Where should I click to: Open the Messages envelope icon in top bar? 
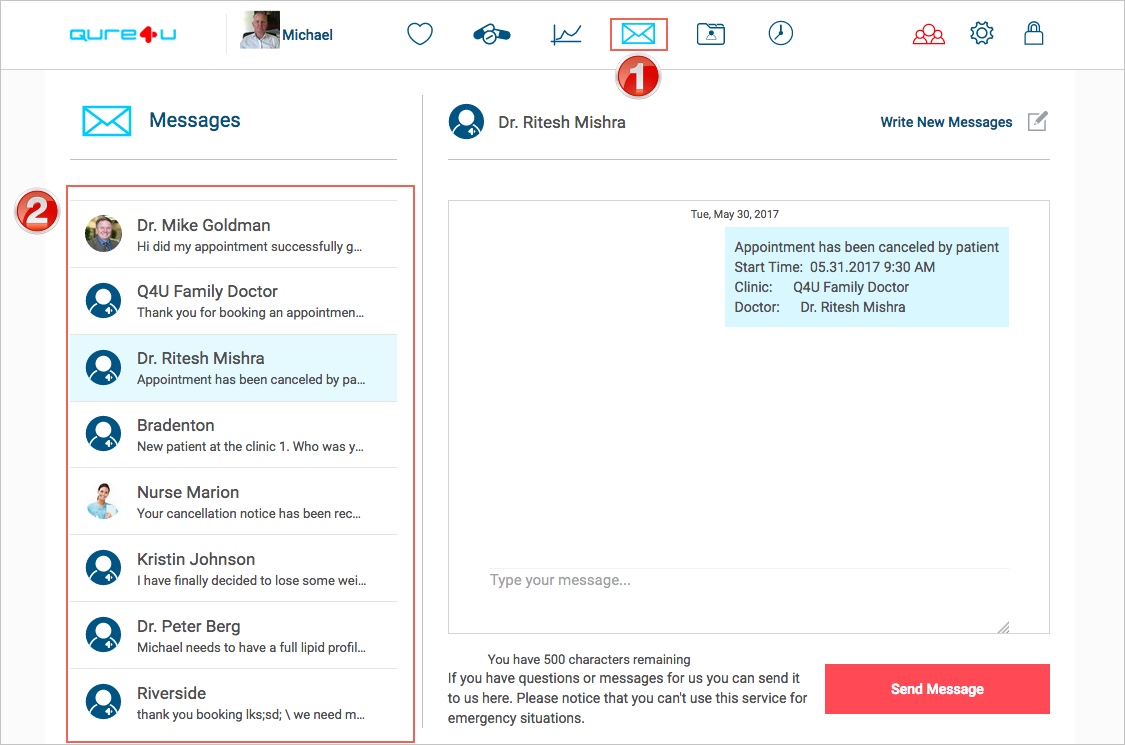click(x=638, y=34)
